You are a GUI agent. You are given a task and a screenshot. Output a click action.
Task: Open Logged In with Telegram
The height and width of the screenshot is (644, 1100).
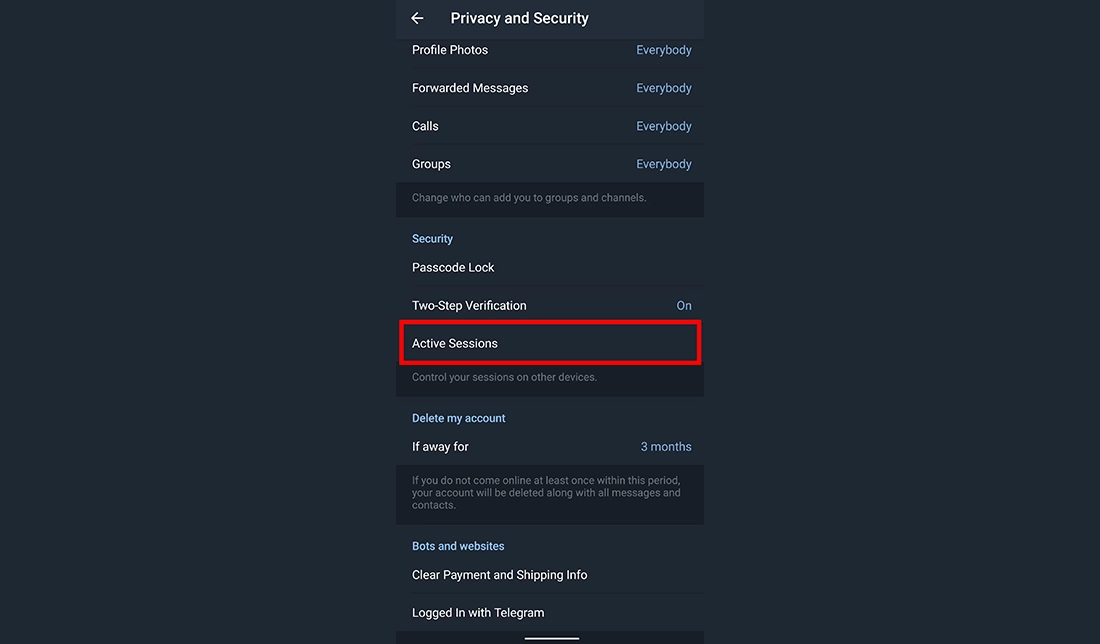[x=478, y=613]
